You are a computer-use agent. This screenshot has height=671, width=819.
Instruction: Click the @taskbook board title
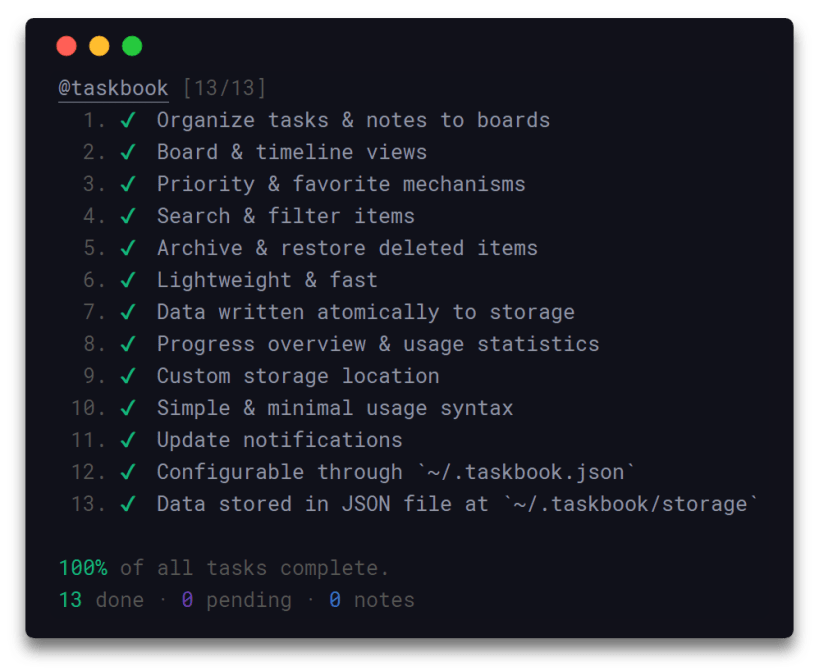tap(113, 88)
